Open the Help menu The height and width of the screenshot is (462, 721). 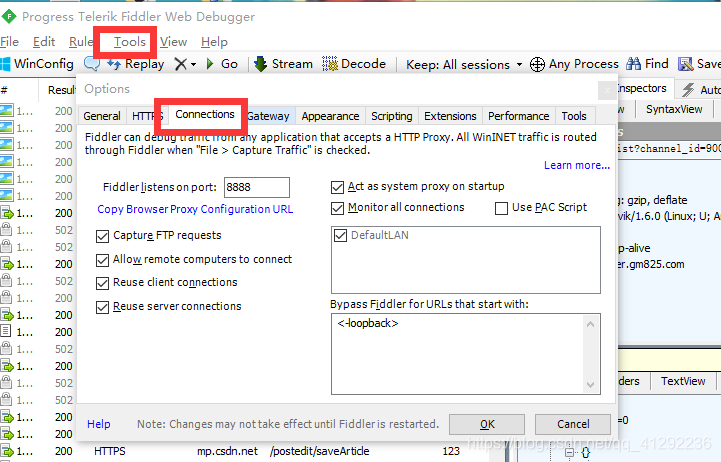[x=214, y=42]
